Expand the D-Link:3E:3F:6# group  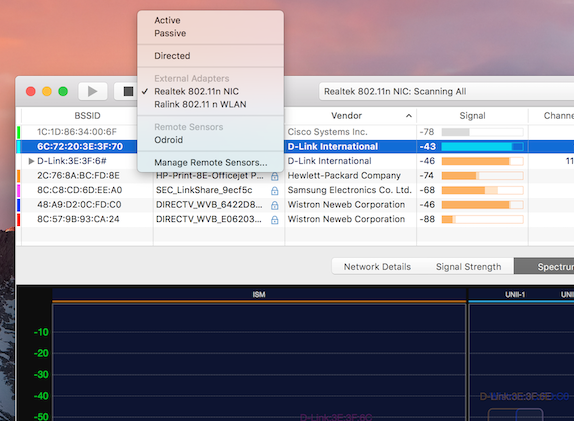pyautogui.click(x=31, y=161)
